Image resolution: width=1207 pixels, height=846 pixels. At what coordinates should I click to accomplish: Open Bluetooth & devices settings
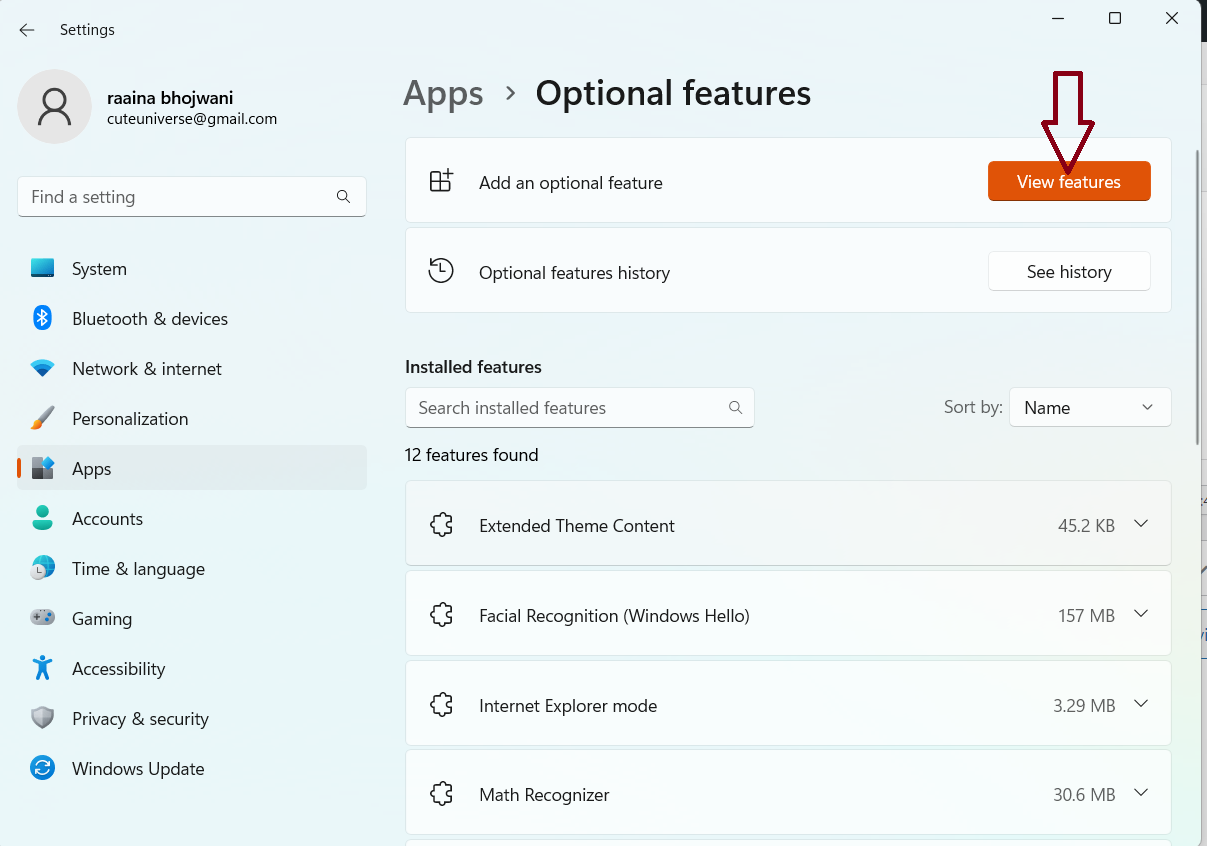point(149,319)
